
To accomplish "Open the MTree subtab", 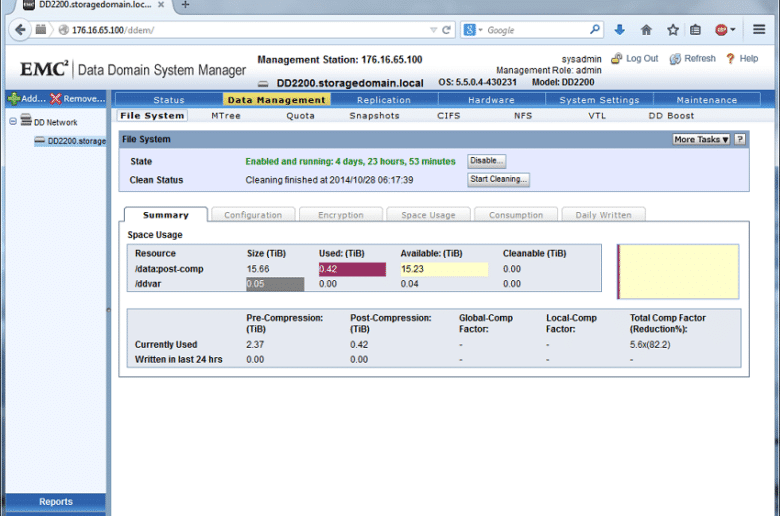I will click(226, 115).
